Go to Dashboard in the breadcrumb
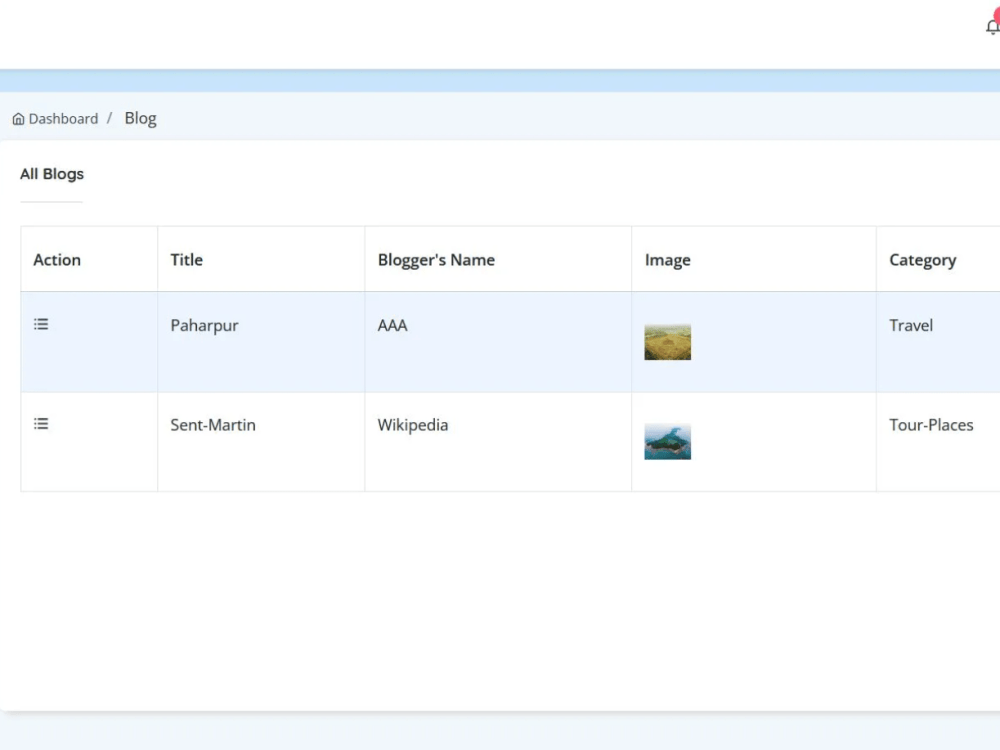This screenshot has height=750, width=1000. coord(63,119)
